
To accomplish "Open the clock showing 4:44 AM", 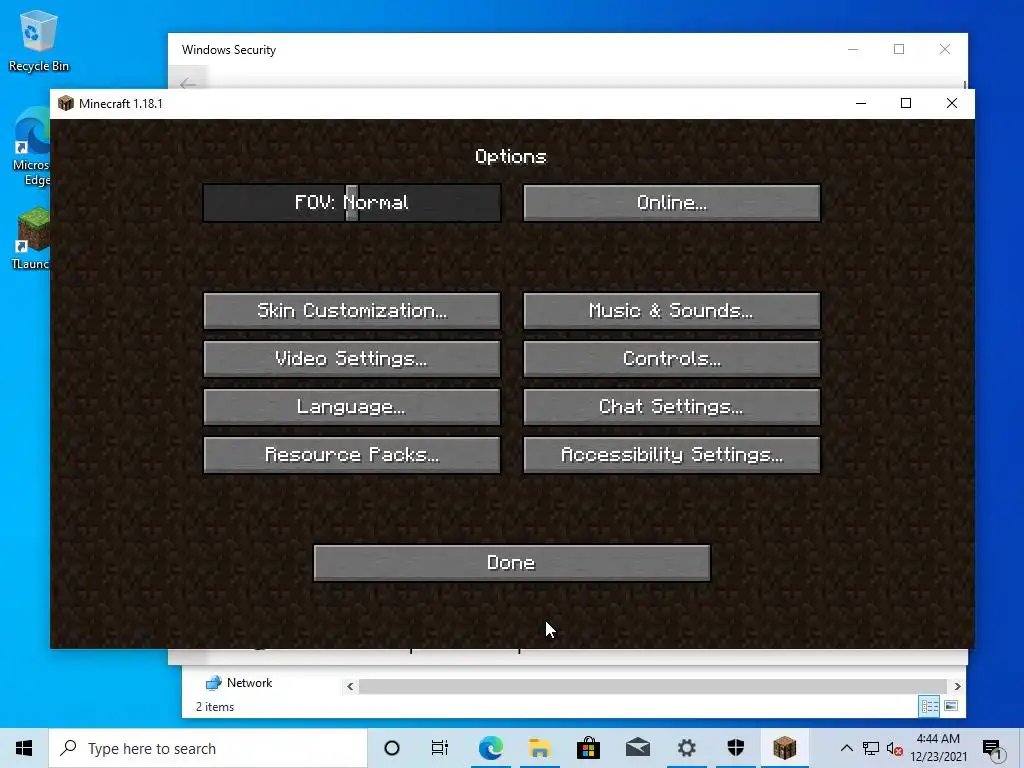I will click(x=938, y=748).
